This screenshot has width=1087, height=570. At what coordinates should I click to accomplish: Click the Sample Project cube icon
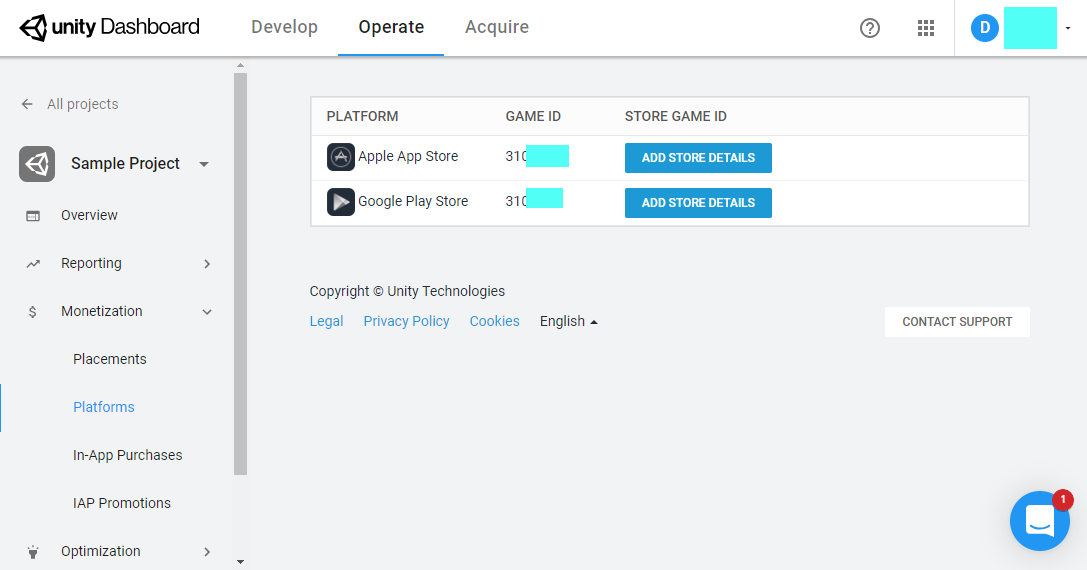click(x=37, y=164)
